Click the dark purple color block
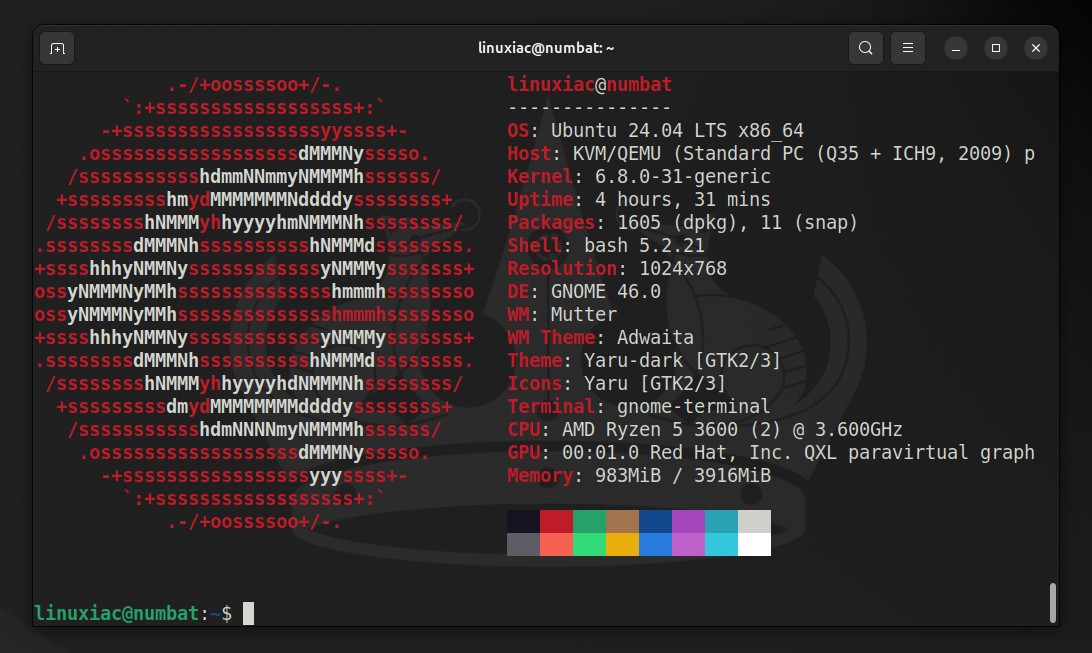Screen dimensions: 1092x653 click(688, 521)
